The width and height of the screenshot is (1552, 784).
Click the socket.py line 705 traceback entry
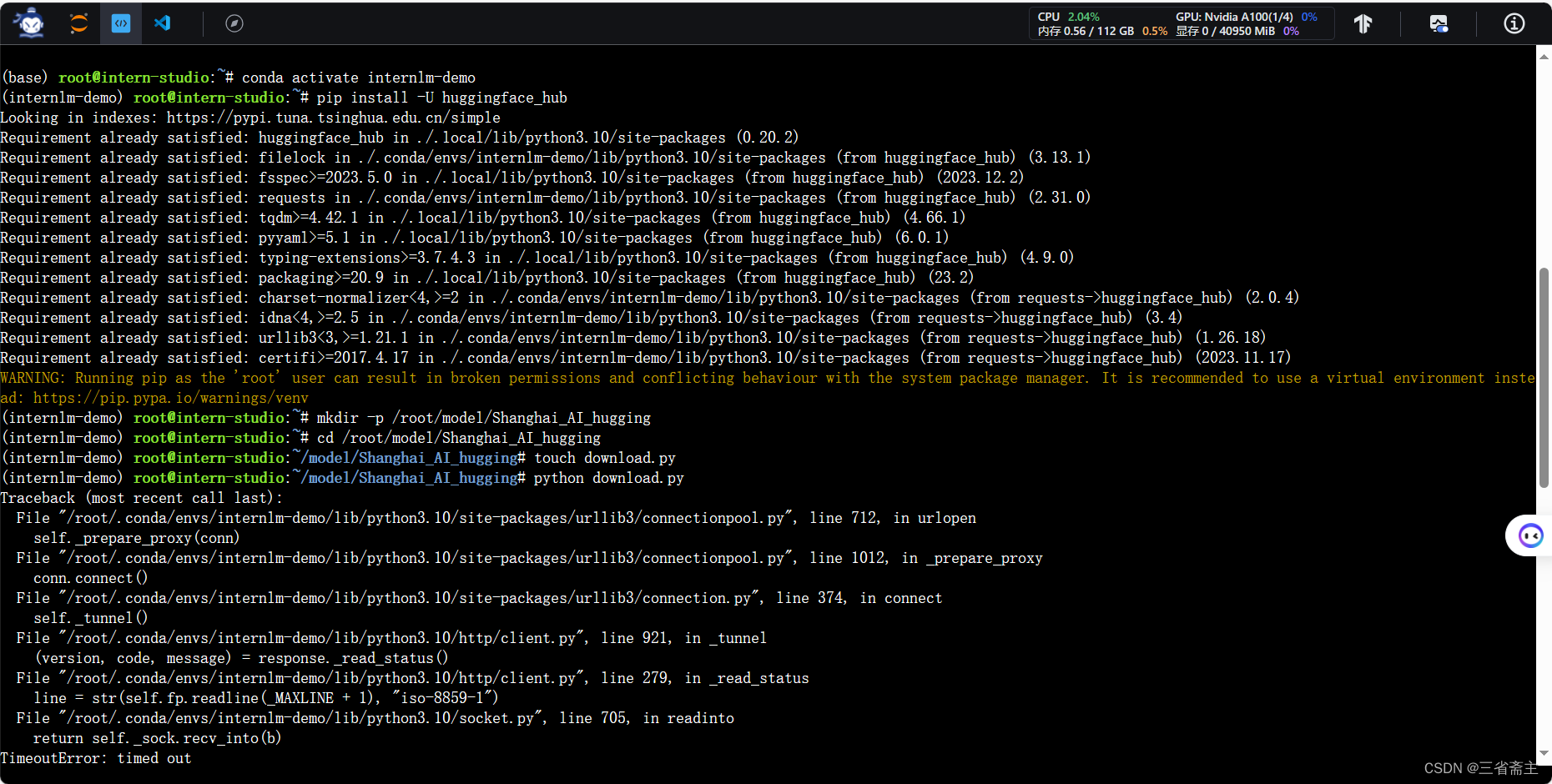[x=375, y=718]
